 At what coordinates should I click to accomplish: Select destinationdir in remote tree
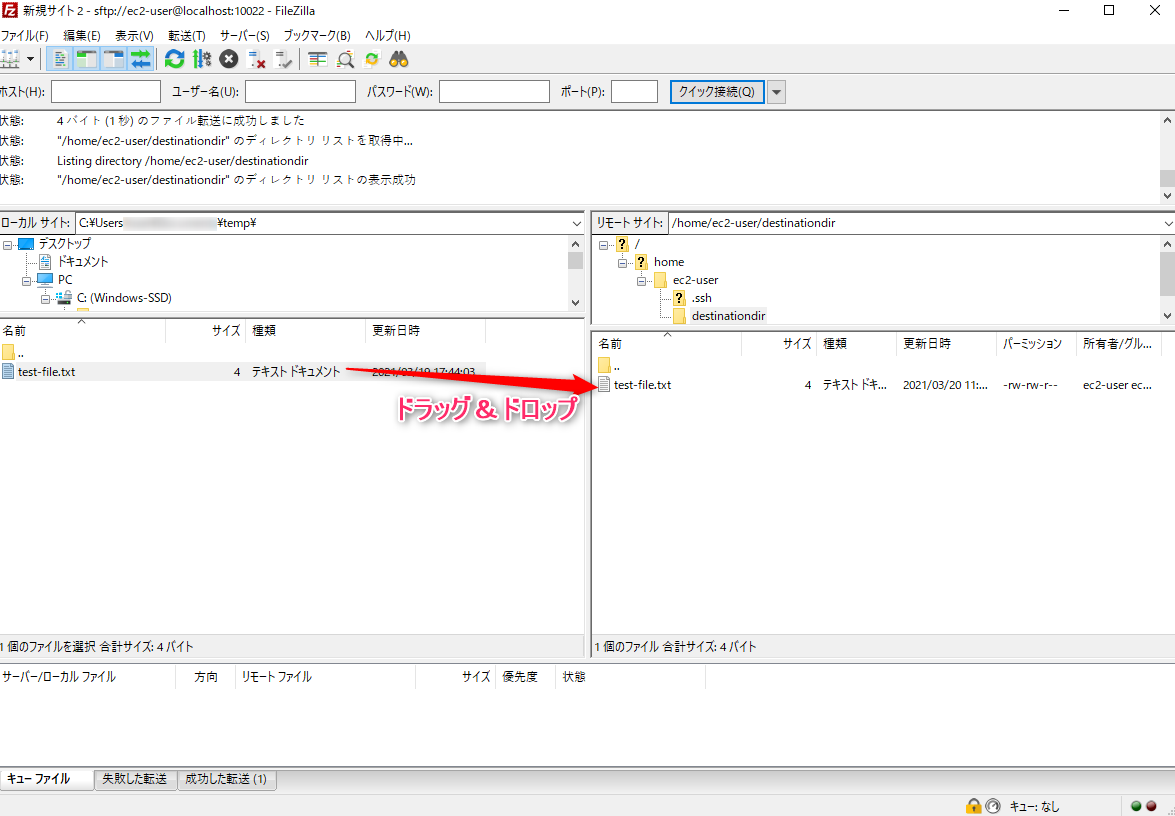click(x=728, y=316)
